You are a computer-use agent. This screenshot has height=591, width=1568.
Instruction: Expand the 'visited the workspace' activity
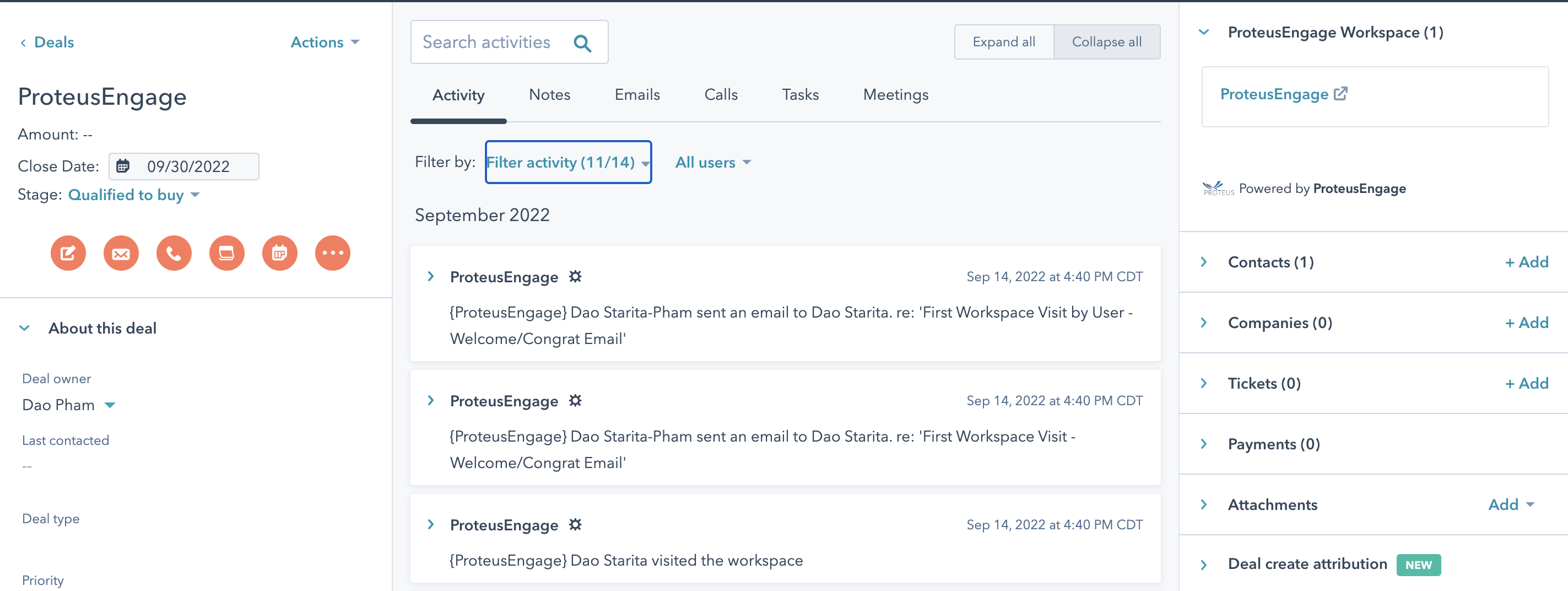coord(431,525)
